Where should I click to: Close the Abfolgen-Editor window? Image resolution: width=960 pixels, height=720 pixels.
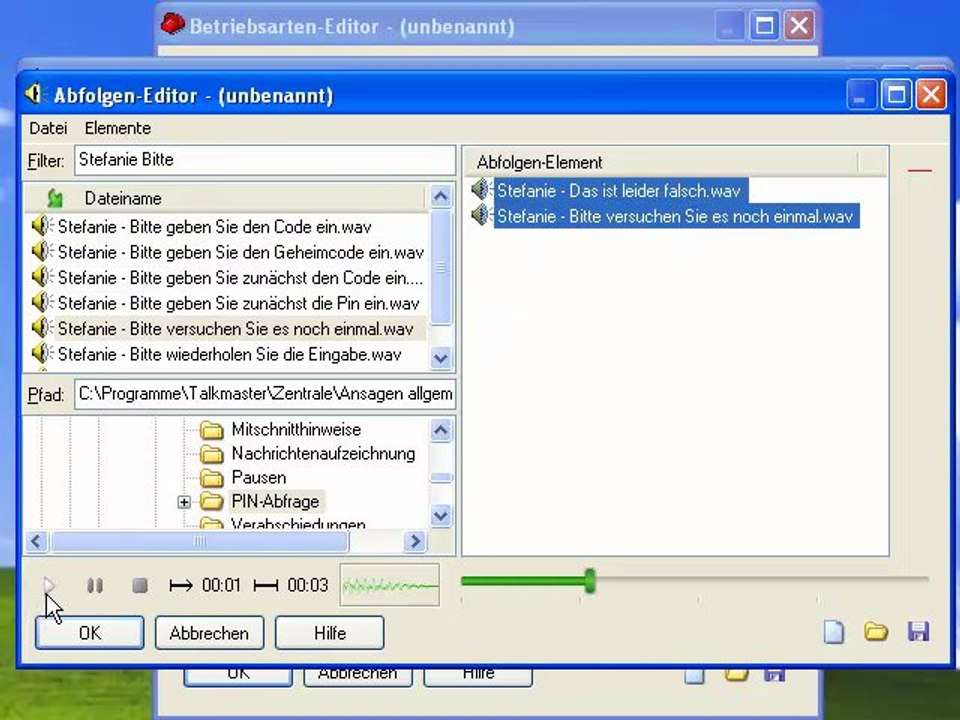pyautogui.click(x=931, y=94)
